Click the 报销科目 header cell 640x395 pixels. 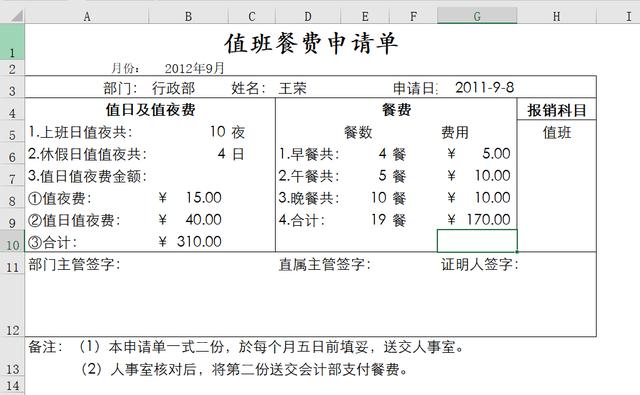click(557, 110)
